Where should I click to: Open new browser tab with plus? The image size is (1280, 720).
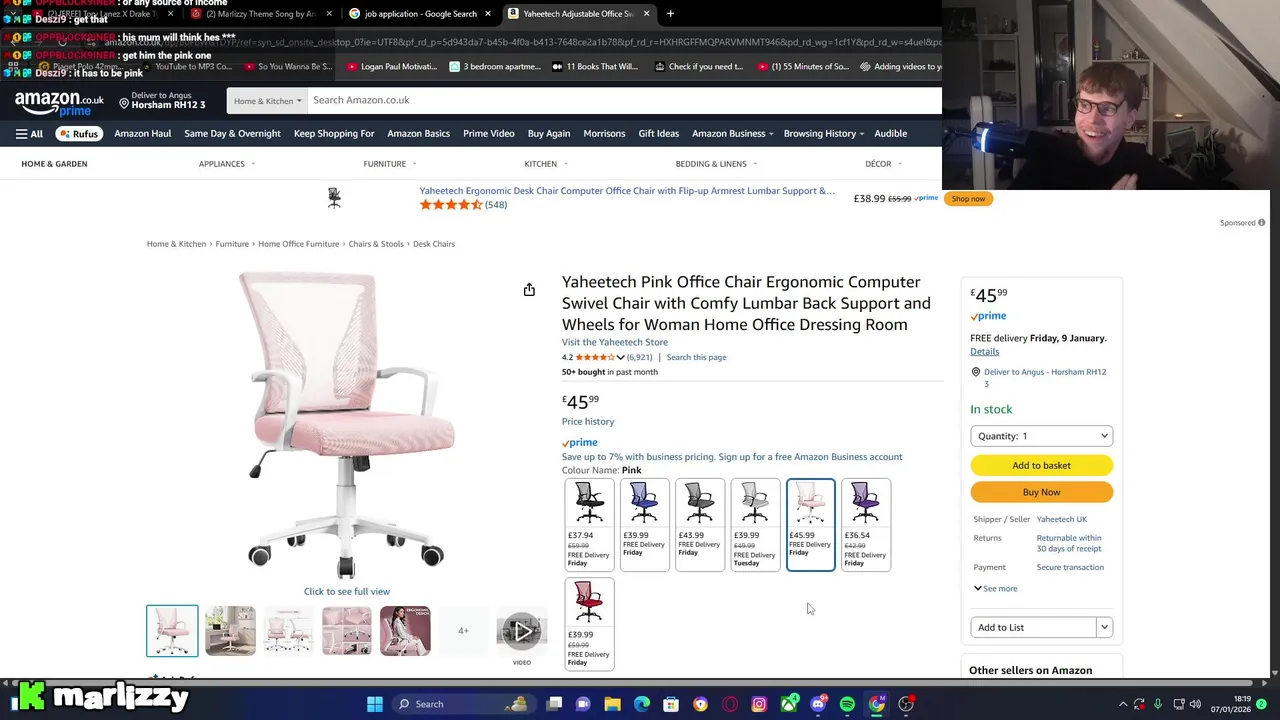pyautogui.click(x=670, y=14)
